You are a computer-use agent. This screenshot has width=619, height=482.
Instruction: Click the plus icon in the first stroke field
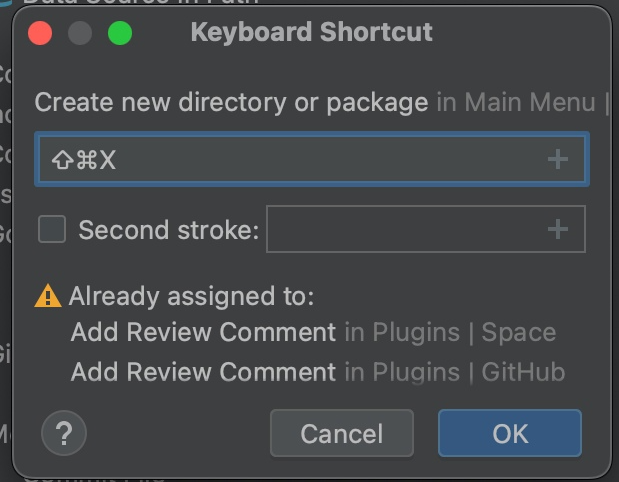[x=558, y=159]
